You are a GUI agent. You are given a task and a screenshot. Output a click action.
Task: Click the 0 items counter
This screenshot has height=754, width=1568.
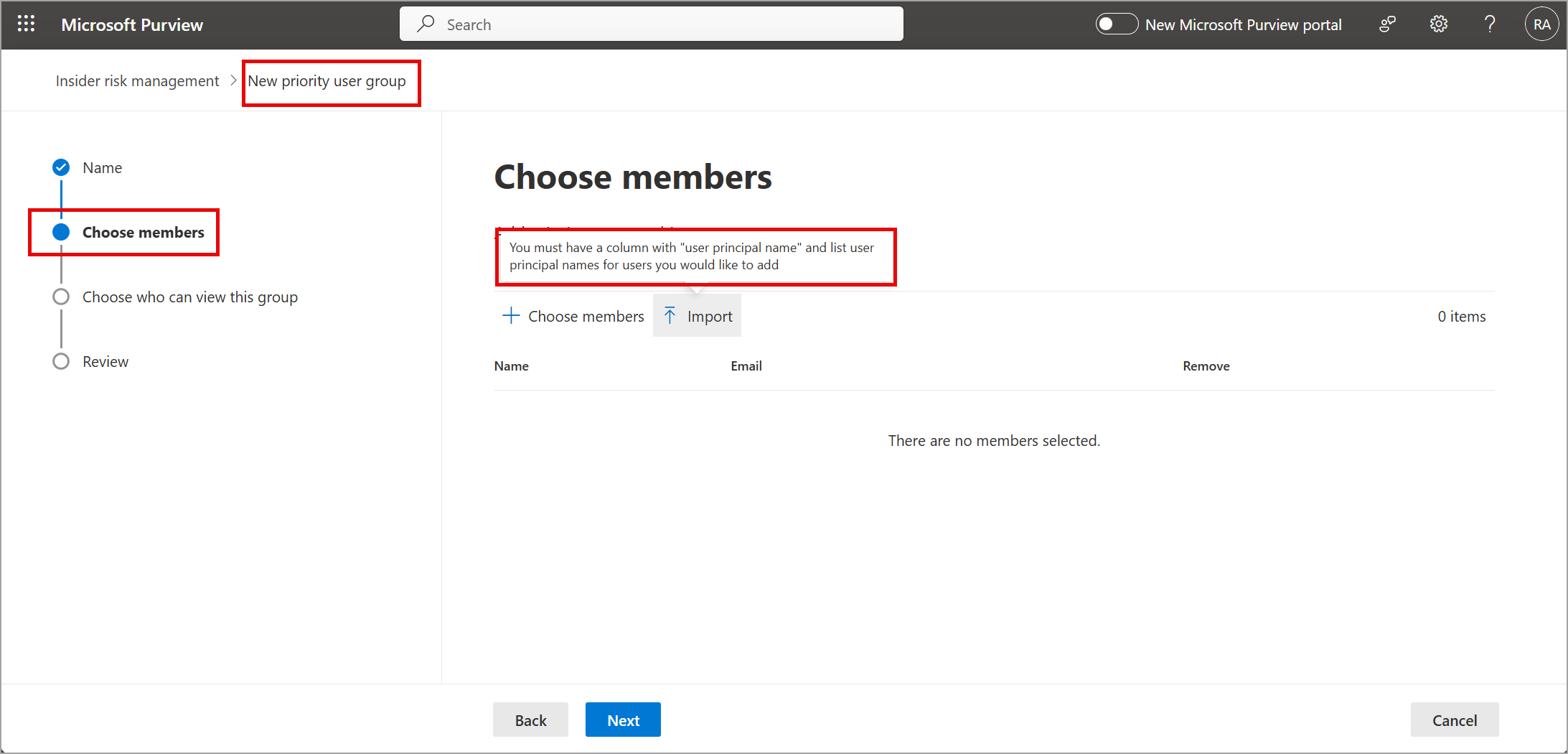coord(1461,317)
